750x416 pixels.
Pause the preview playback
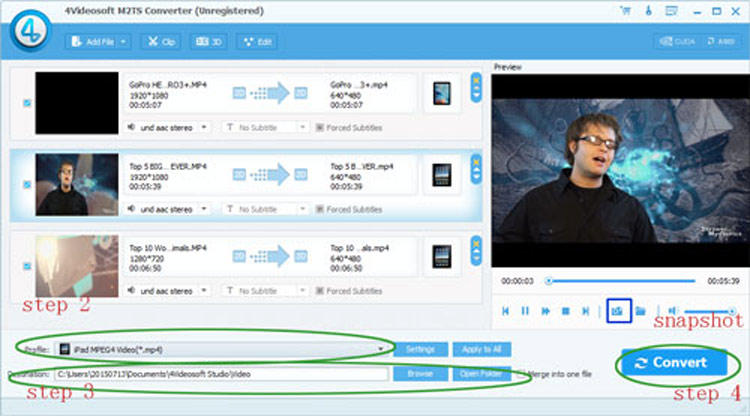coord(525,311)
